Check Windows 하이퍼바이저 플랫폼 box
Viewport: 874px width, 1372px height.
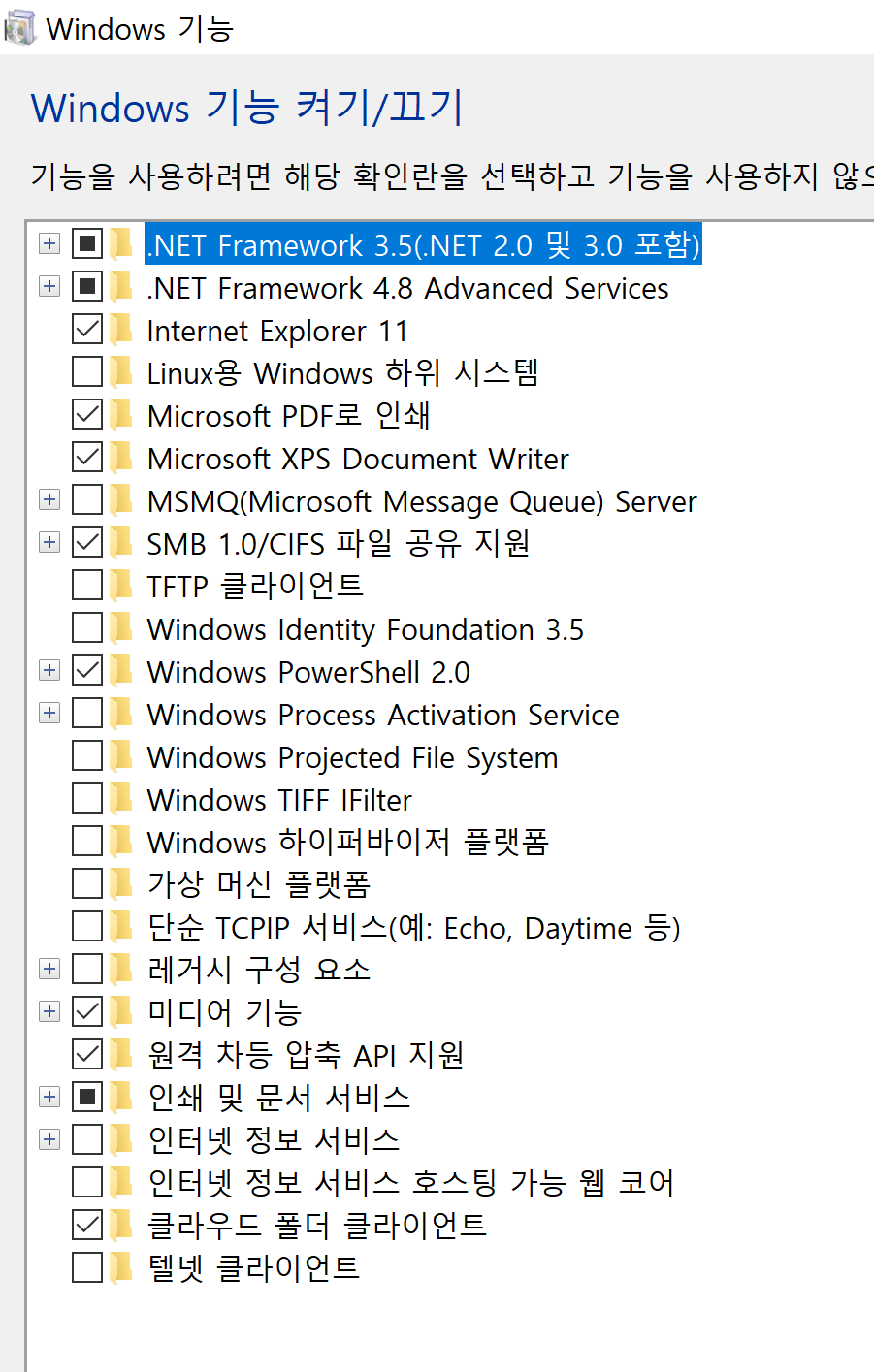tap(87, 841)
